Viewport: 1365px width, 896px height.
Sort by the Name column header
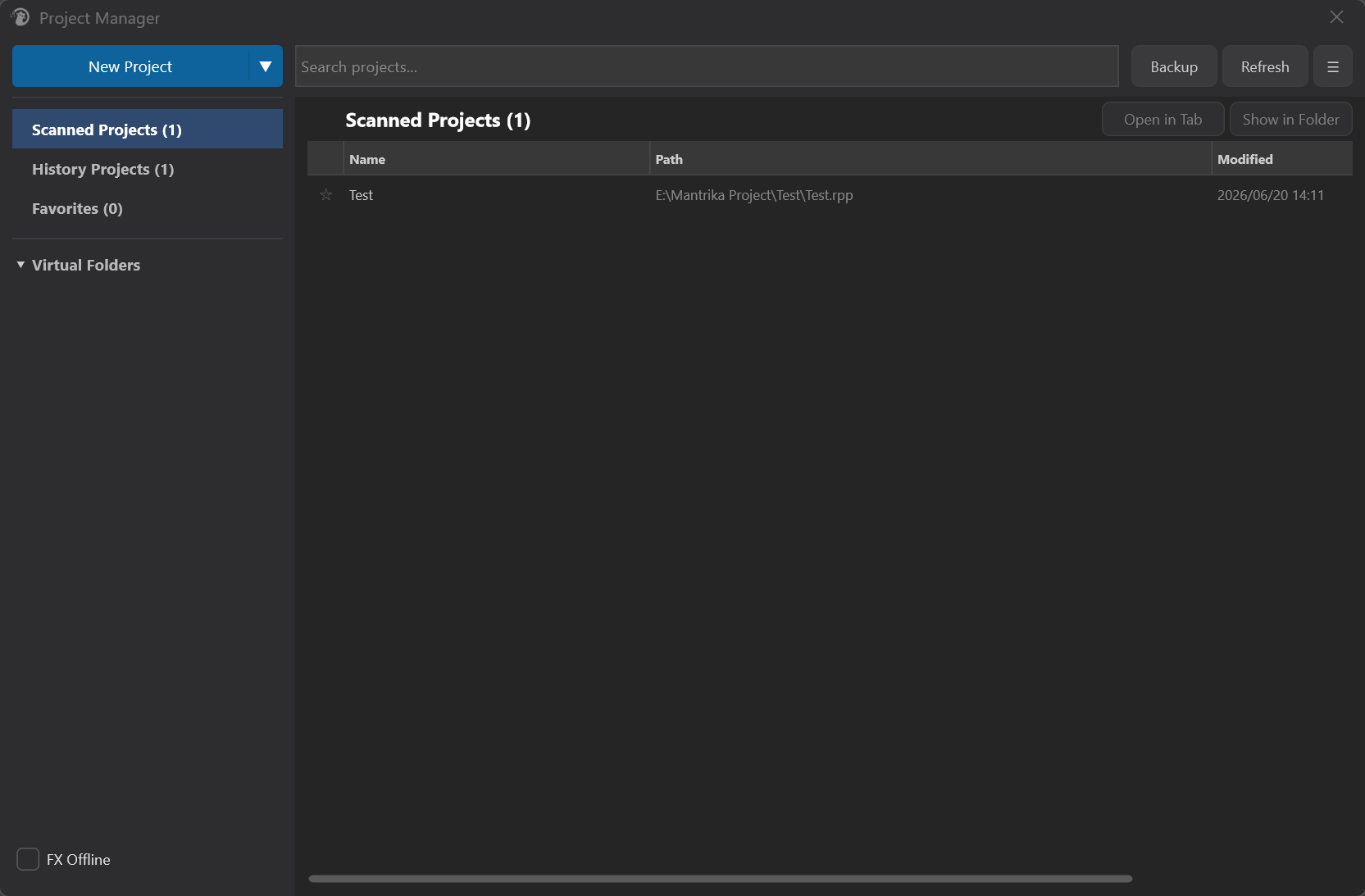tap(496, 159)
